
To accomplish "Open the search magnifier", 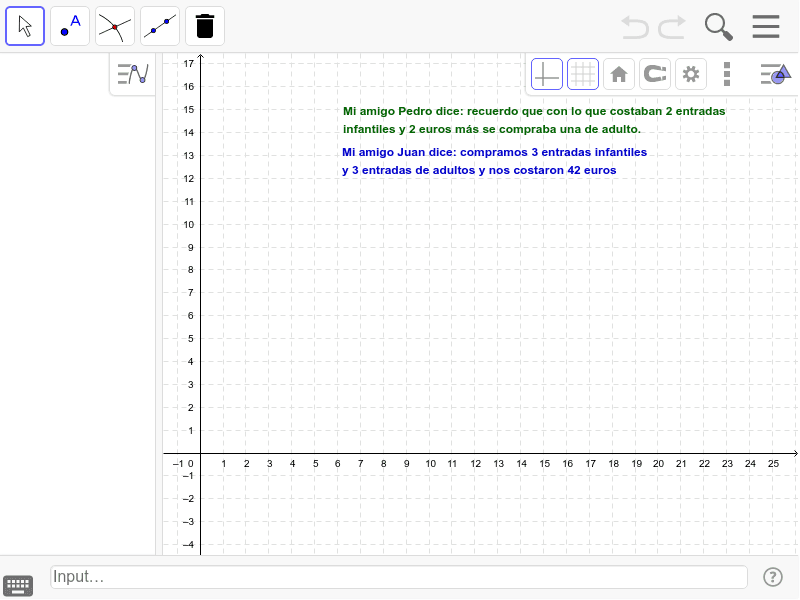I will 719,27.
